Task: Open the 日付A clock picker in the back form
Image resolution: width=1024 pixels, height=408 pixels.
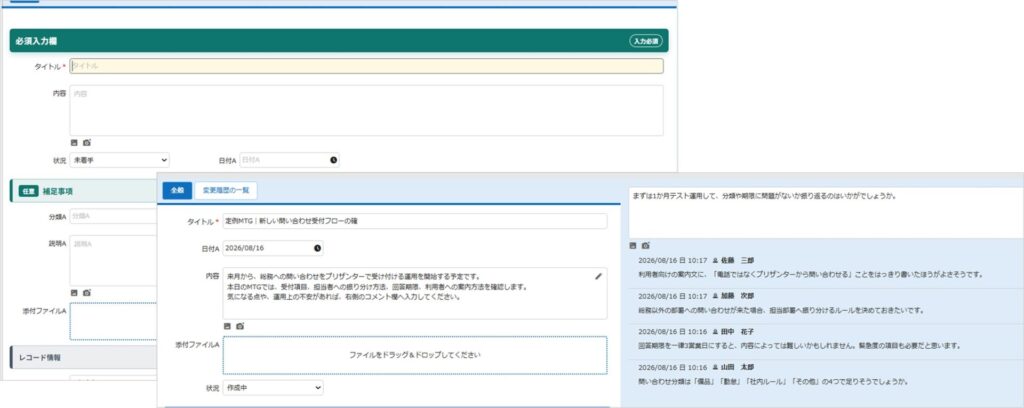Action: 334,160
